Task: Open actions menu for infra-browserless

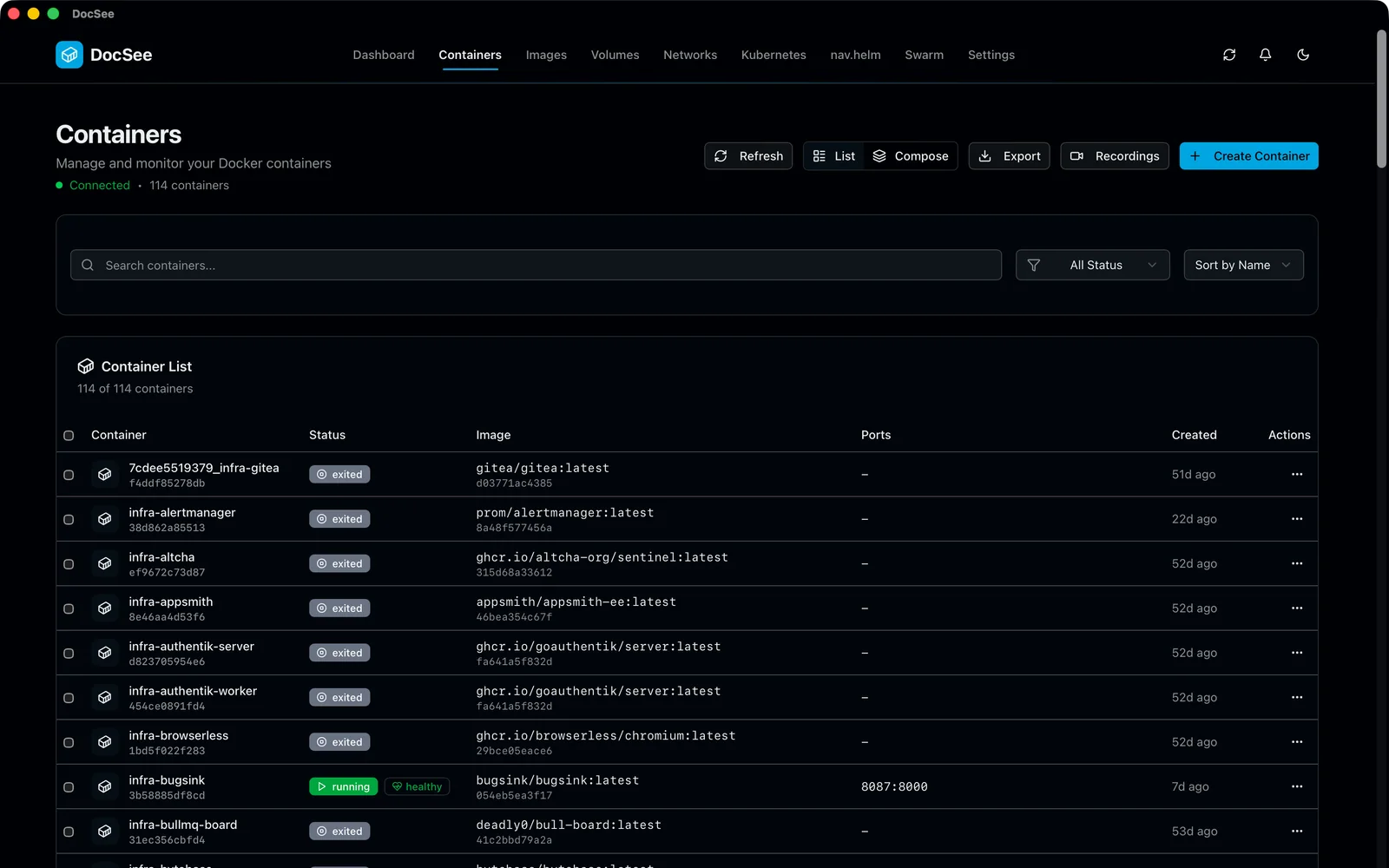Action: point(1297,742)
